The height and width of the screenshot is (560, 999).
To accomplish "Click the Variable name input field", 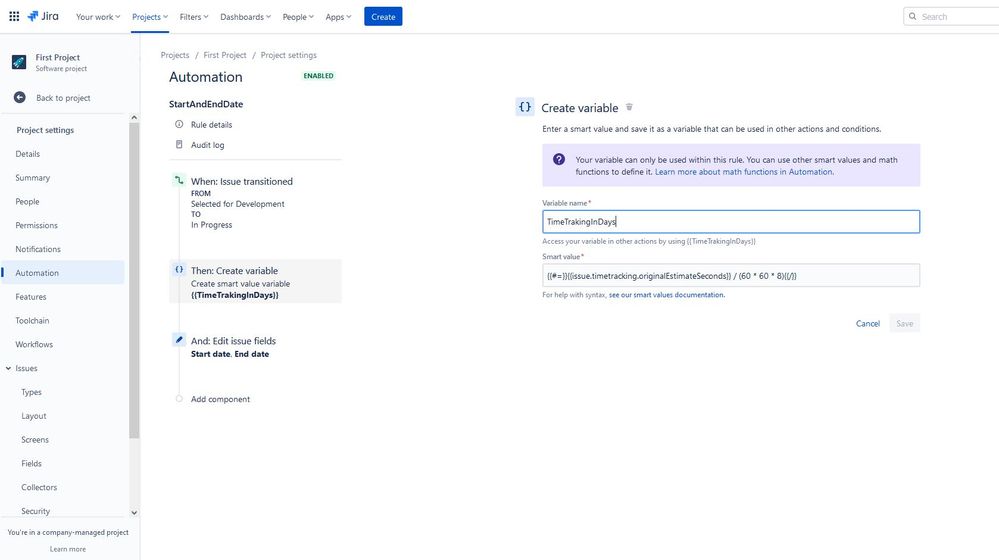I will (x=731, y=222).
